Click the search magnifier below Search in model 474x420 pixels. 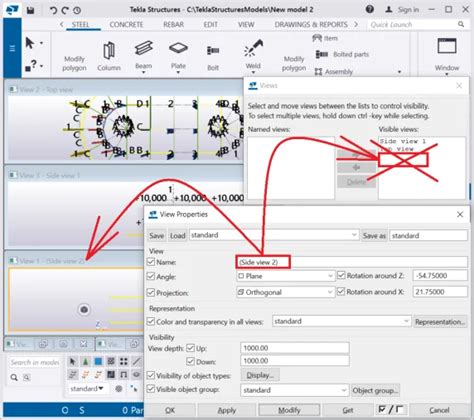(x=14, y=377)
